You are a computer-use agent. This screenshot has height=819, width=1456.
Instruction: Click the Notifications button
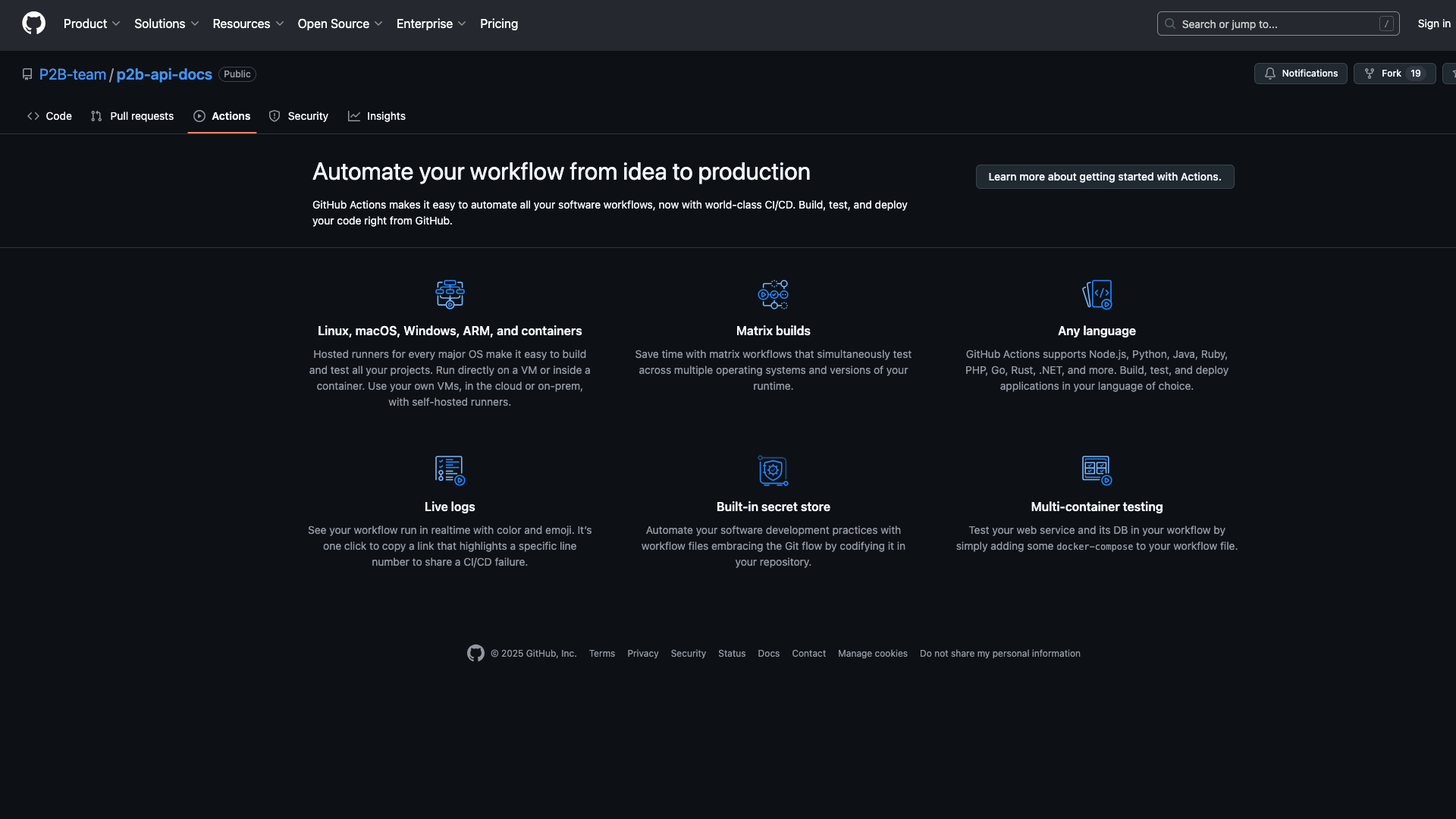pyautogui.click(x=1301, y=74)
